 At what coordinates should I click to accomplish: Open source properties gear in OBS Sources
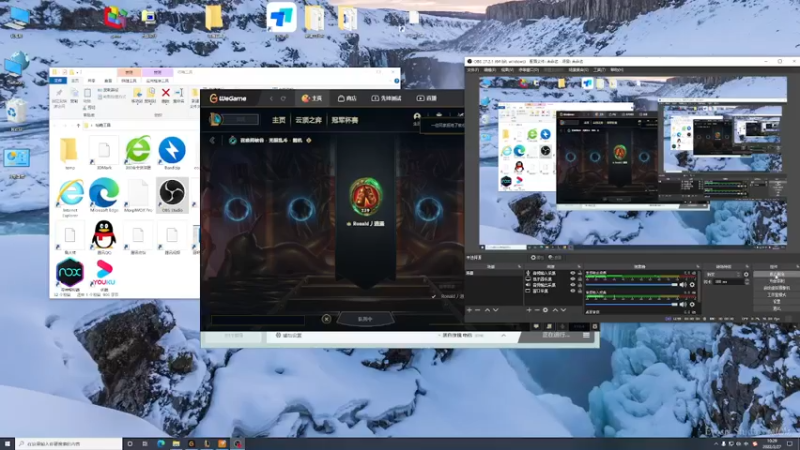coord(545,310)
